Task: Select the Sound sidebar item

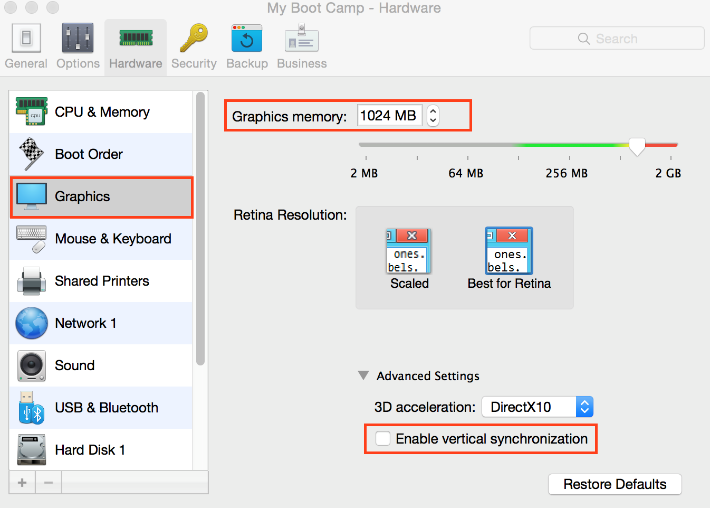Action: (75, 365)
